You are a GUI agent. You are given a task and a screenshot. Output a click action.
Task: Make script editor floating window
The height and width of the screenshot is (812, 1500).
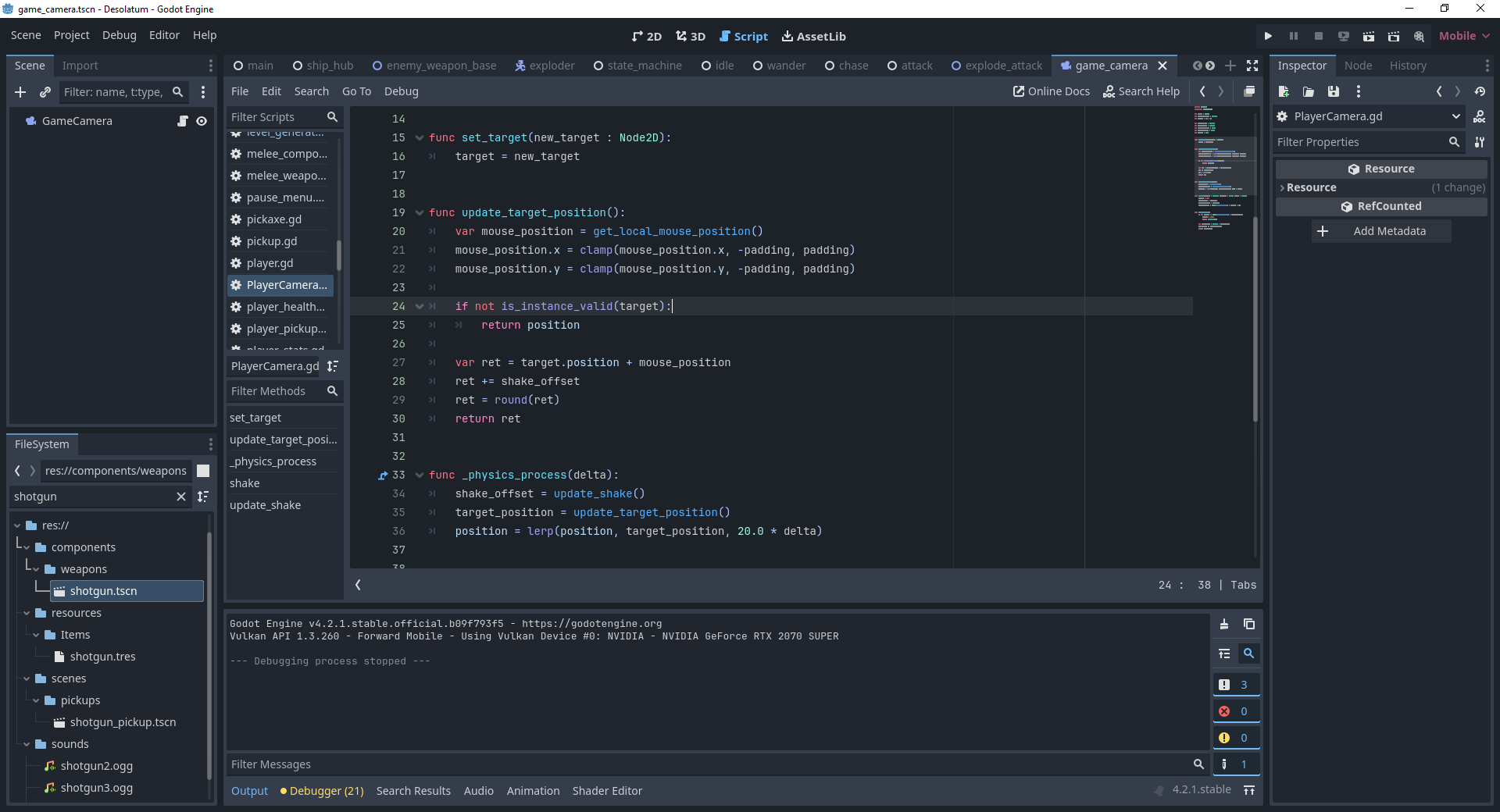coord(1249,91)
